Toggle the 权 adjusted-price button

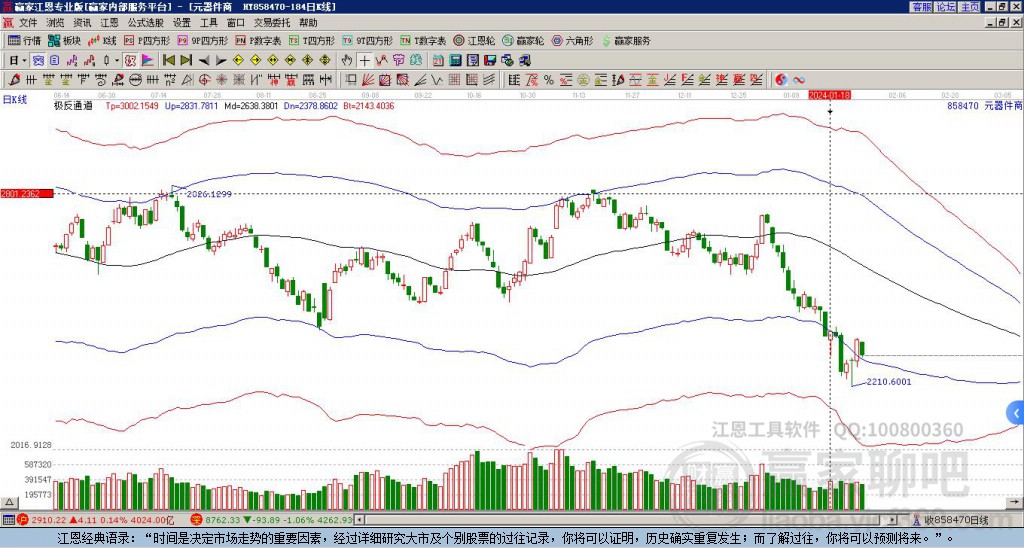[130, 60]
